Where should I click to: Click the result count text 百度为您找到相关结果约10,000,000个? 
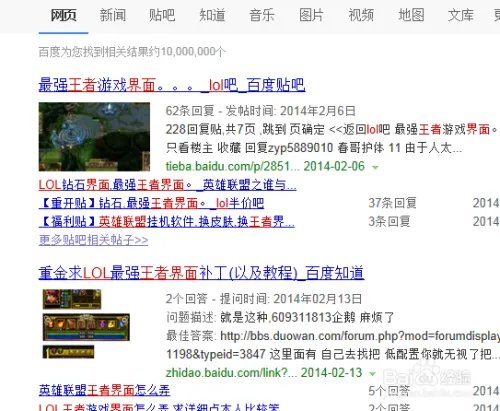(132, 52)
